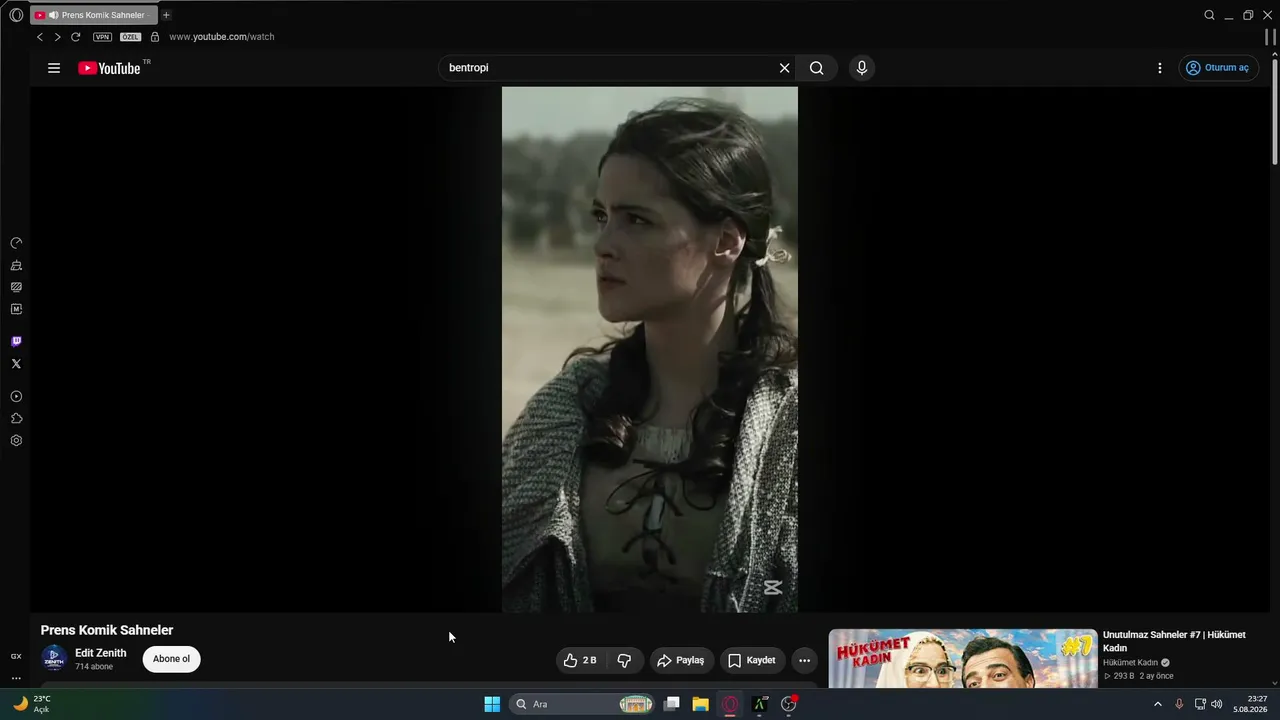This screenshot has width=1280, height=720.
Task: Expand hidden system tray icons
Action: point(1158,704)
